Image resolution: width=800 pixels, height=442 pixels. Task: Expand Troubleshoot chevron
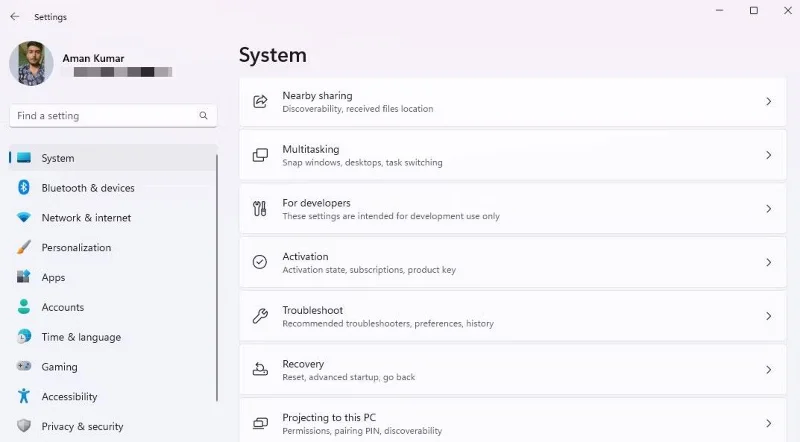[768, 316]
